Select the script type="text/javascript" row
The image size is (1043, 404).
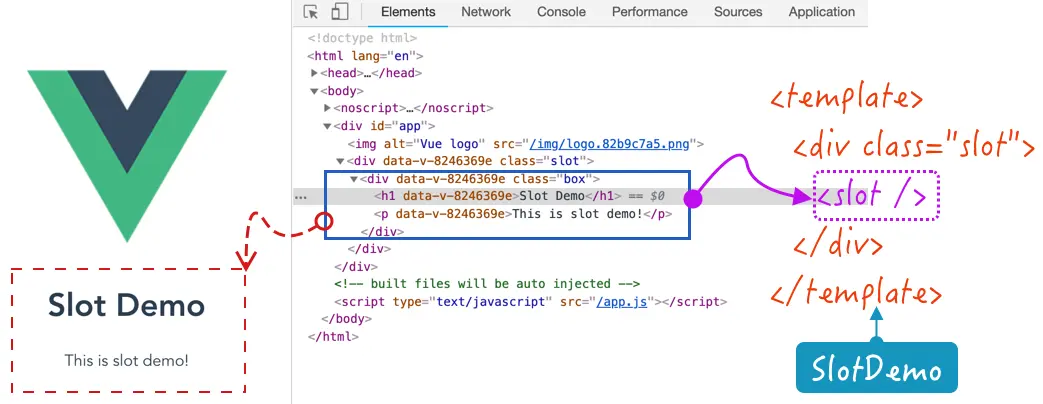530,302
